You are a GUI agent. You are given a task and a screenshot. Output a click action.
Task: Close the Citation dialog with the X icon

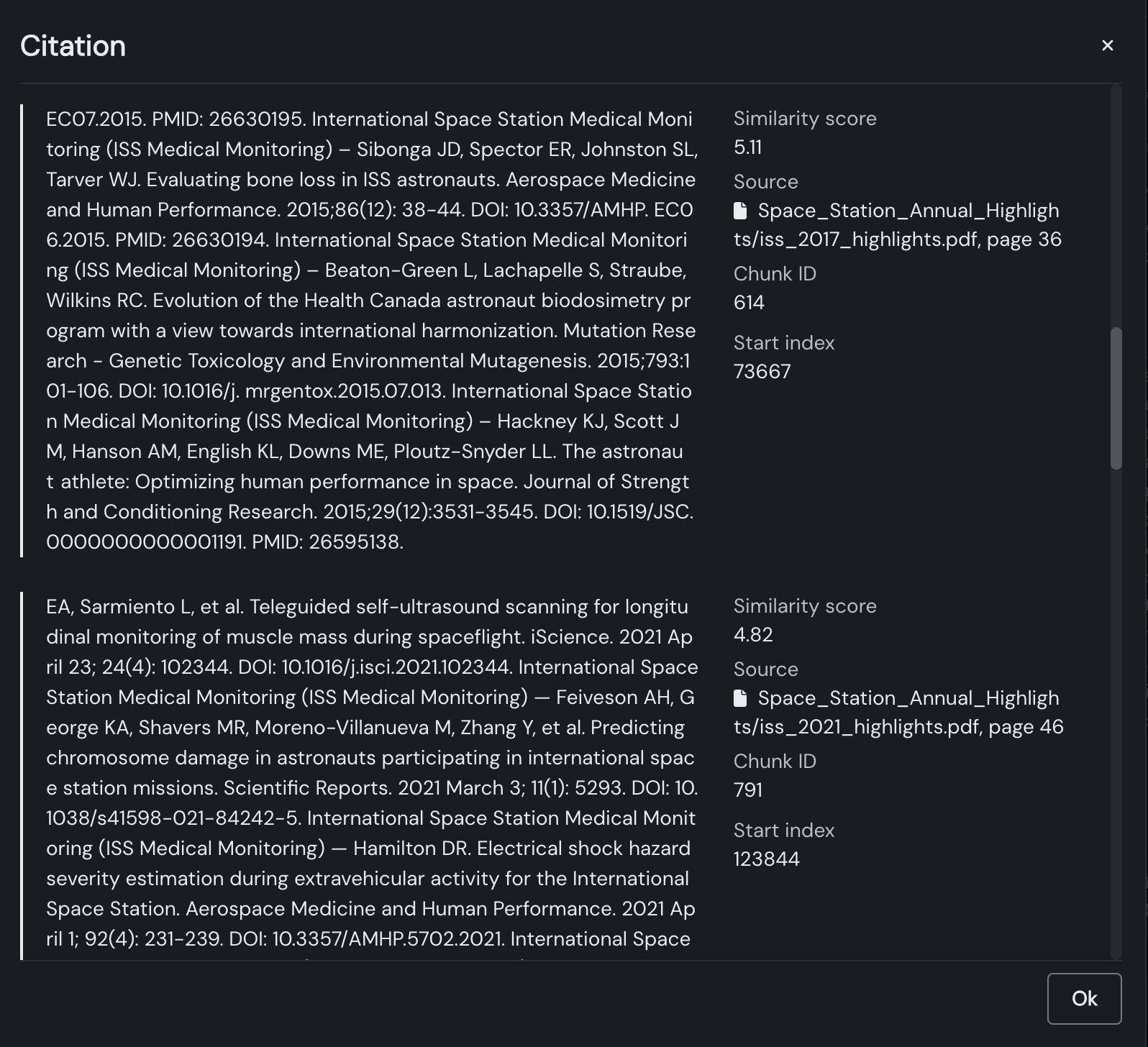pos(1107,46)
